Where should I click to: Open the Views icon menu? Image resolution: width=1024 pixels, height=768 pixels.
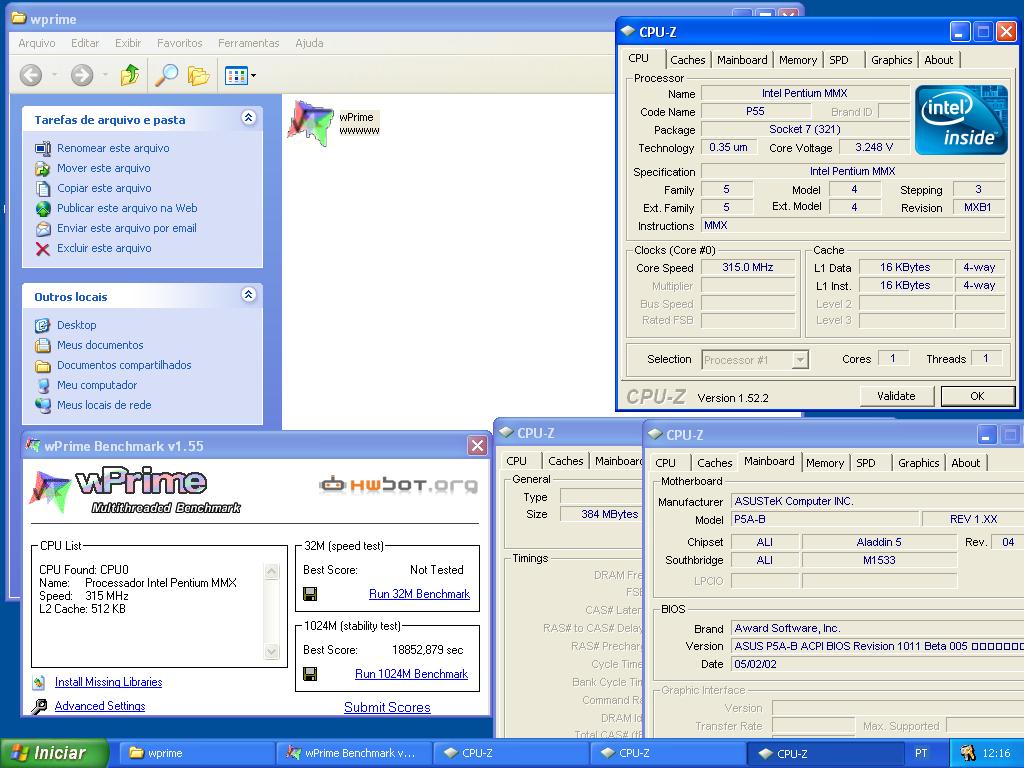[236, 76]
